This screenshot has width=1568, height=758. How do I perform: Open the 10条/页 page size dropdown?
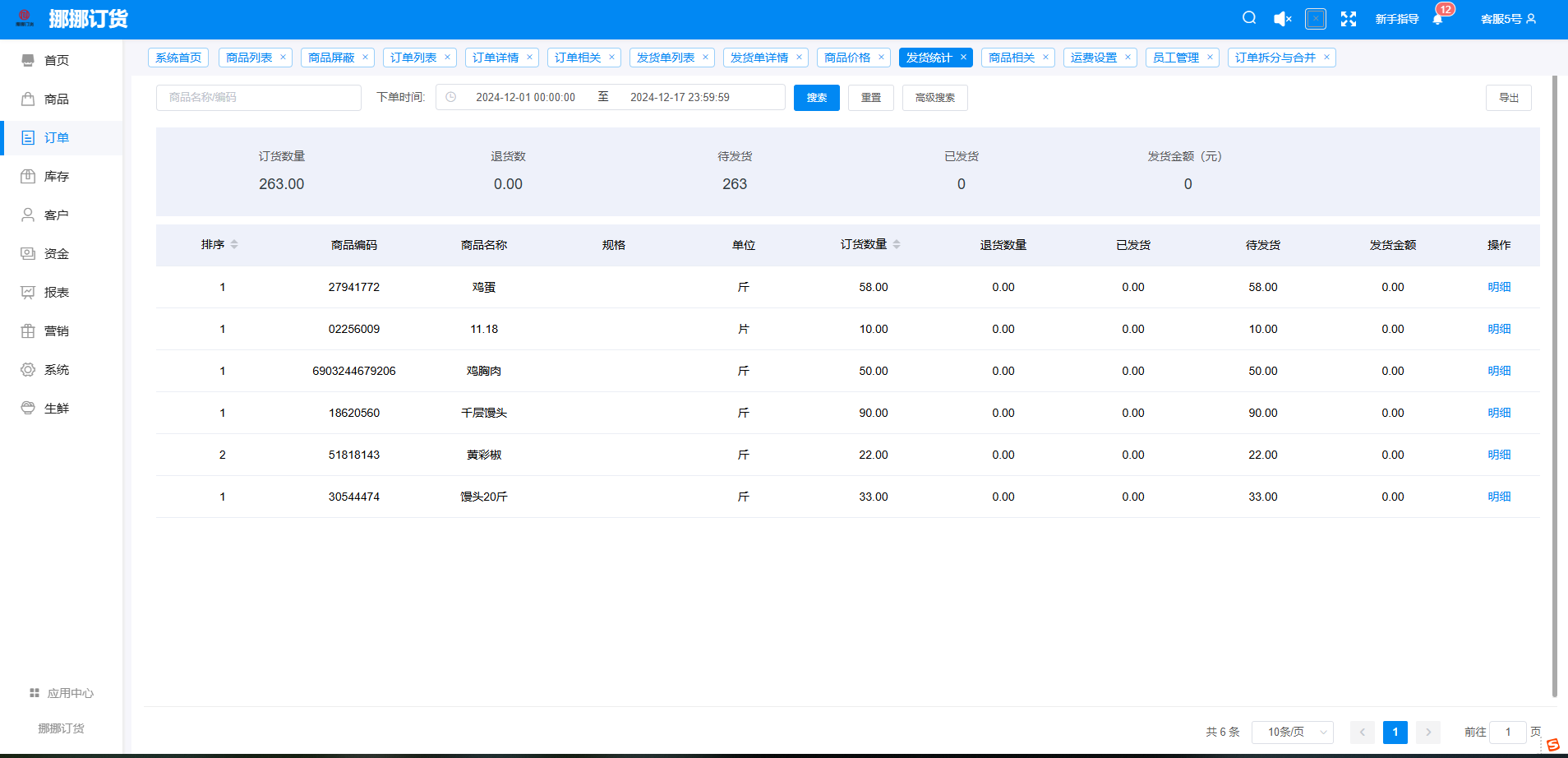pyautogui.click(x=1292, y=732)
